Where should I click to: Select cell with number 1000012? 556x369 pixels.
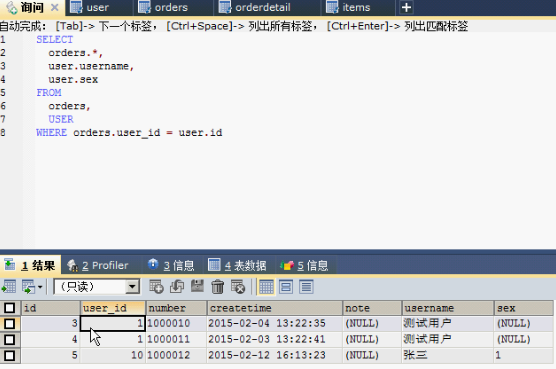[176, 355]
